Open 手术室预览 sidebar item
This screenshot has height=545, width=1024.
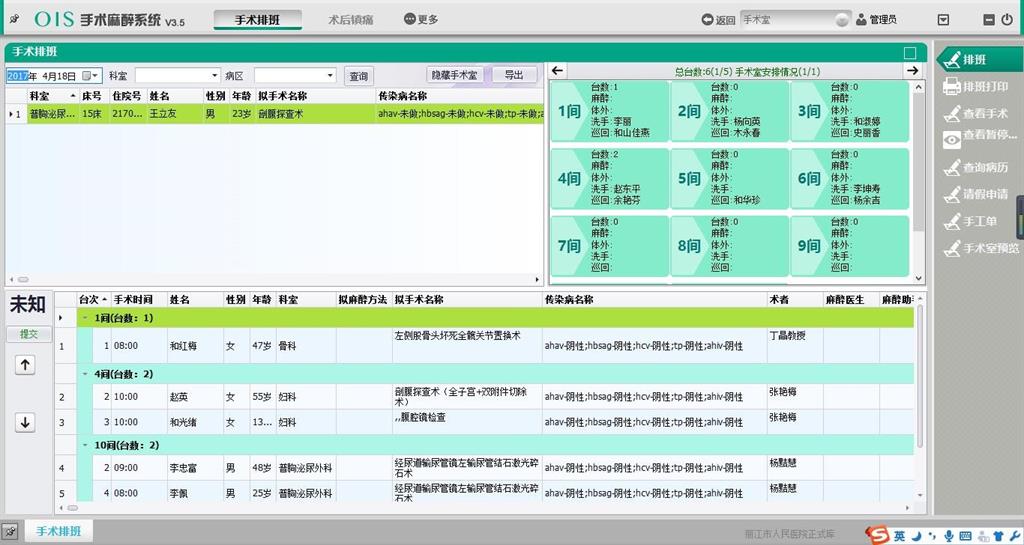pos(952,249)
